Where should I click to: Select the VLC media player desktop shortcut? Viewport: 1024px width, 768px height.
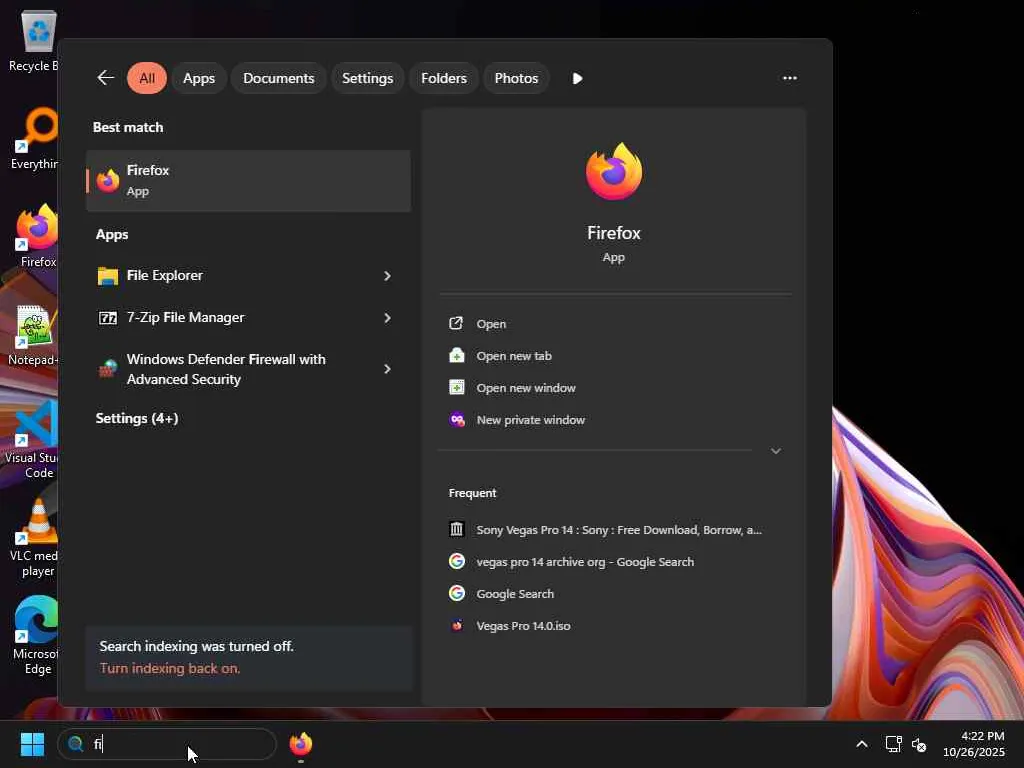tap(35, 538)
